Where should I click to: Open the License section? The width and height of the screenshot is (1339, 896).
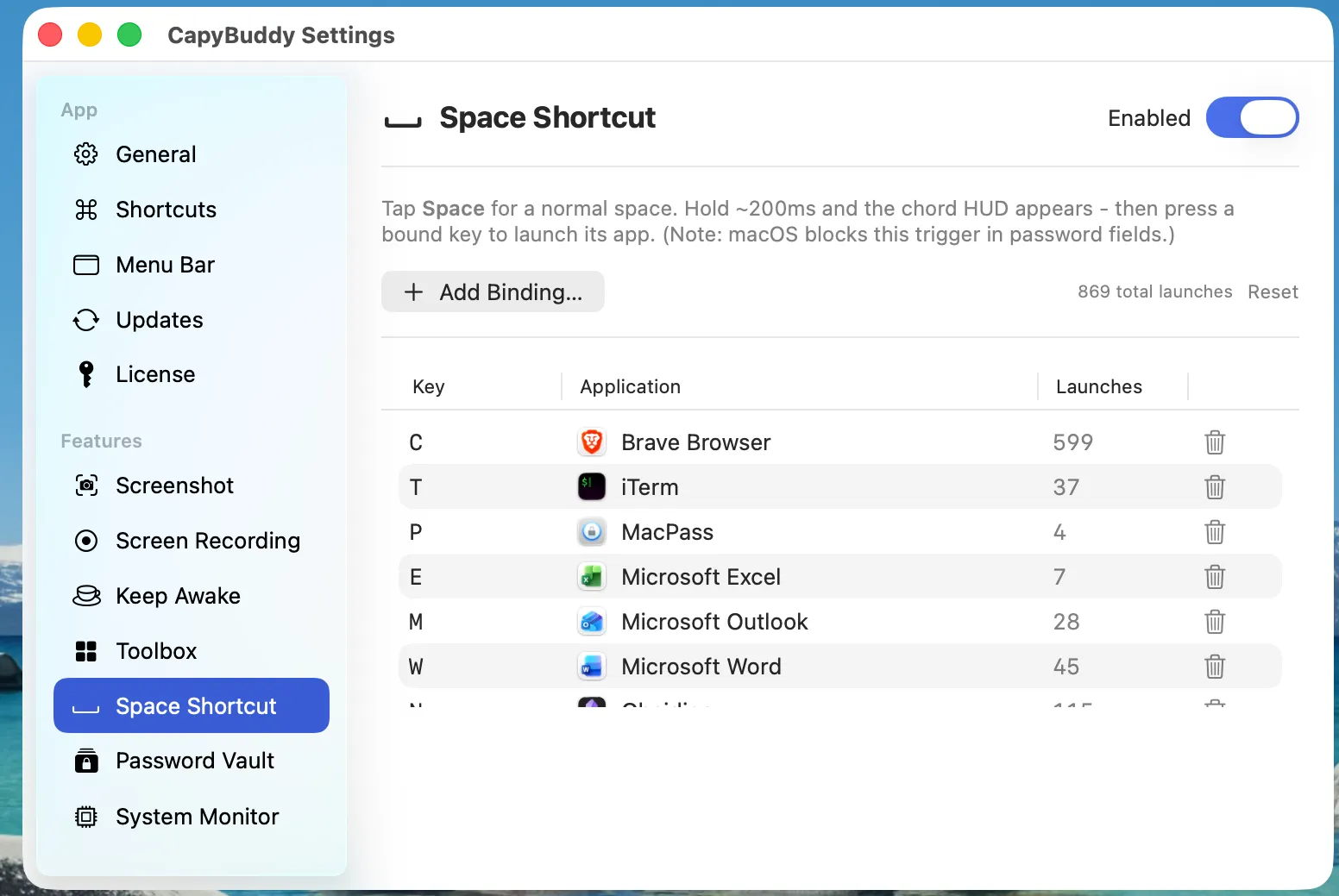[192, 374]
